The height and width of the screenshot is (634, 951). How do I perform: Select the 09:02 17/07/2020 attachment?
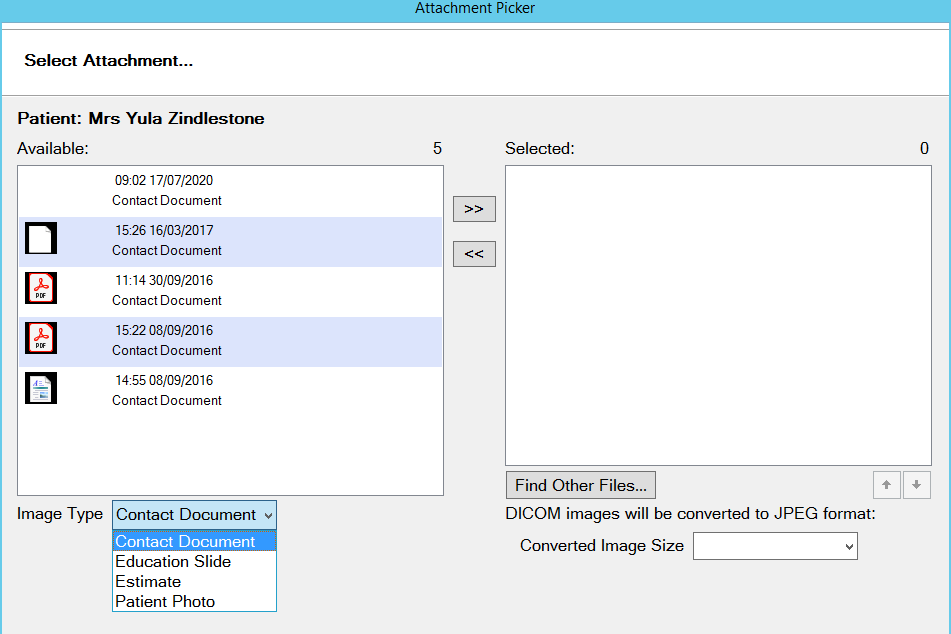[x=230, y=191]
